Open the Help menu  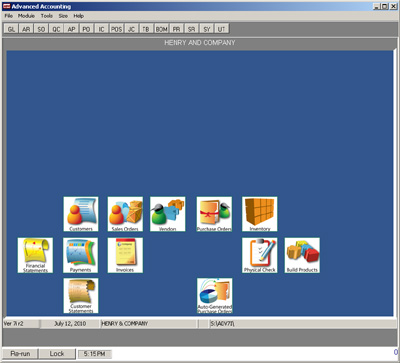point(79,16)
